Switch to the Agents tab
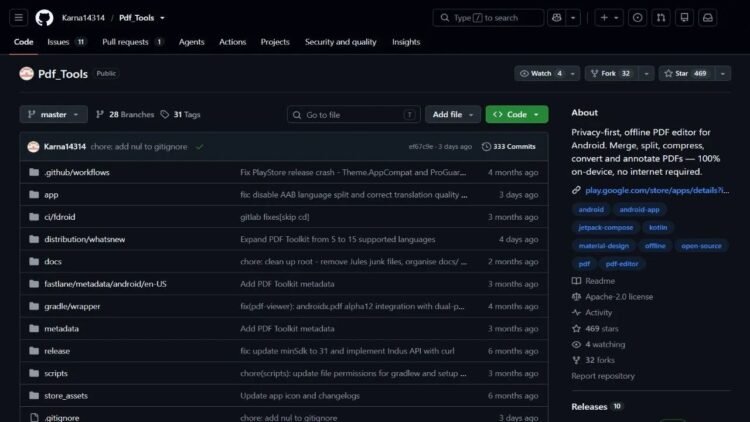750x422 pixels. click(191, 42)
